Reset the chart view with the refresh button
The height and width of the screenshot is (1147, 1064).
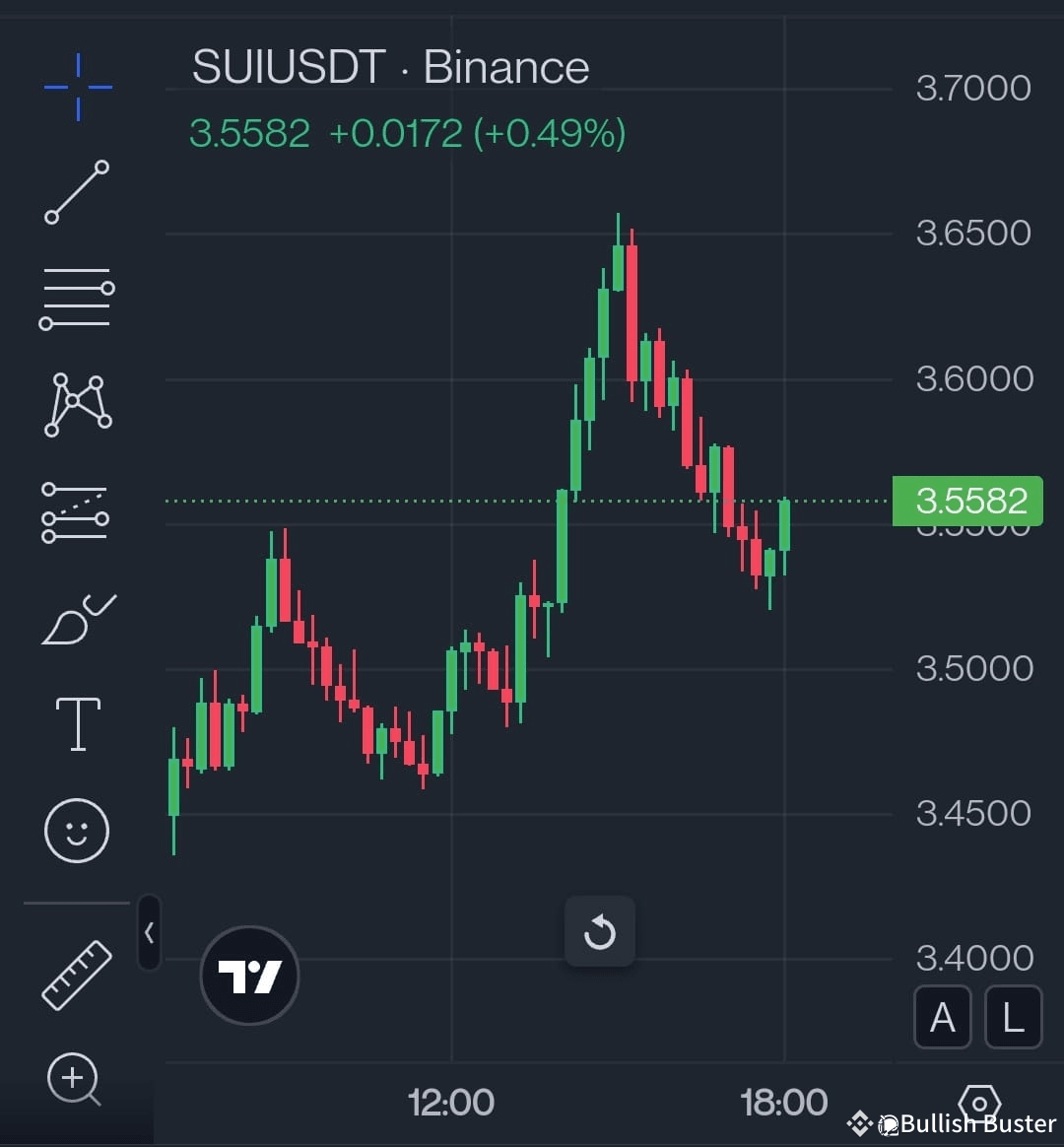[x=600, y=932]
